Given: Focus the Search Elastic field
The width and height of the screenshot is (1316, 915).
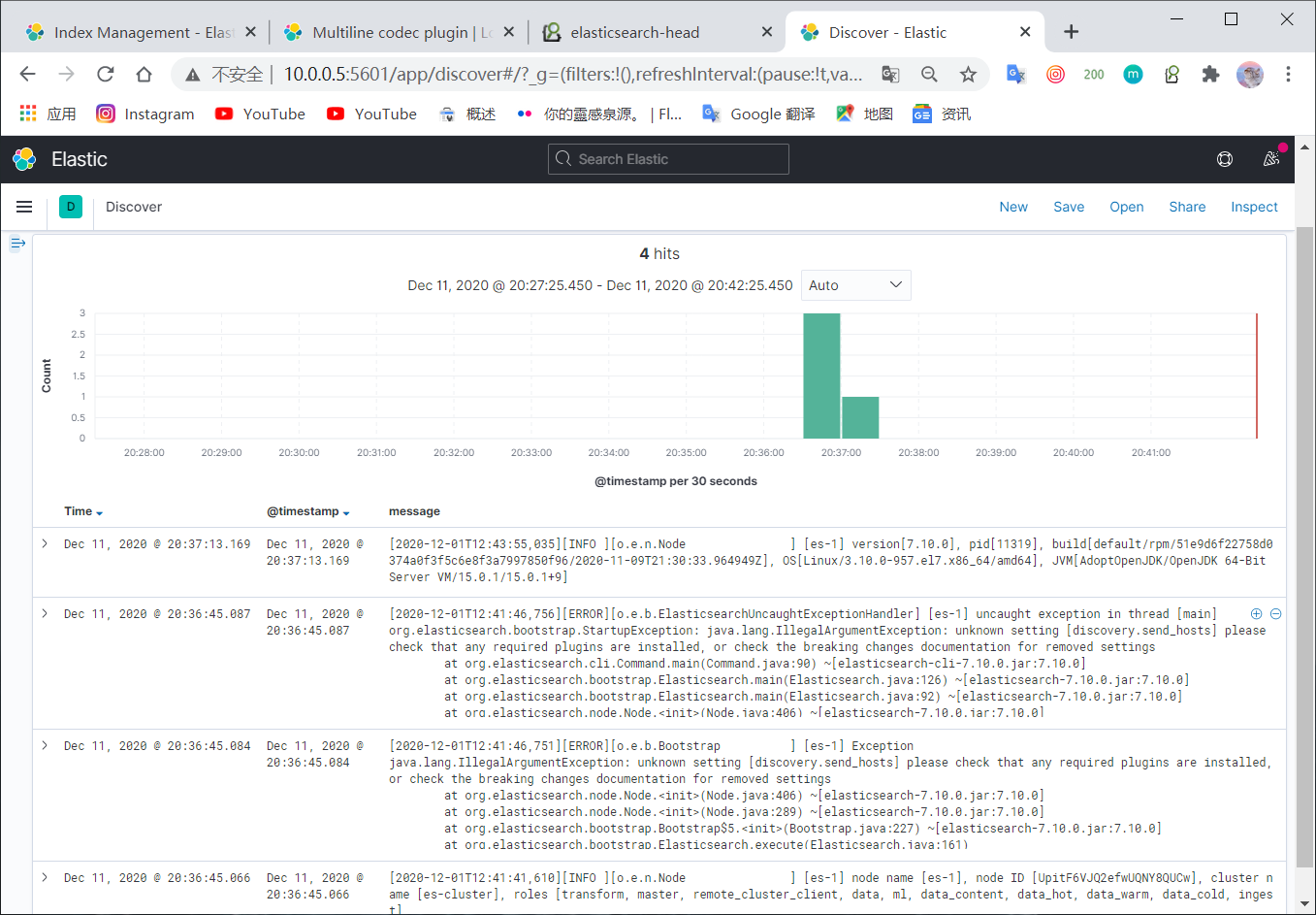Looking at the screenshot, I should click(x=668, y=159).
